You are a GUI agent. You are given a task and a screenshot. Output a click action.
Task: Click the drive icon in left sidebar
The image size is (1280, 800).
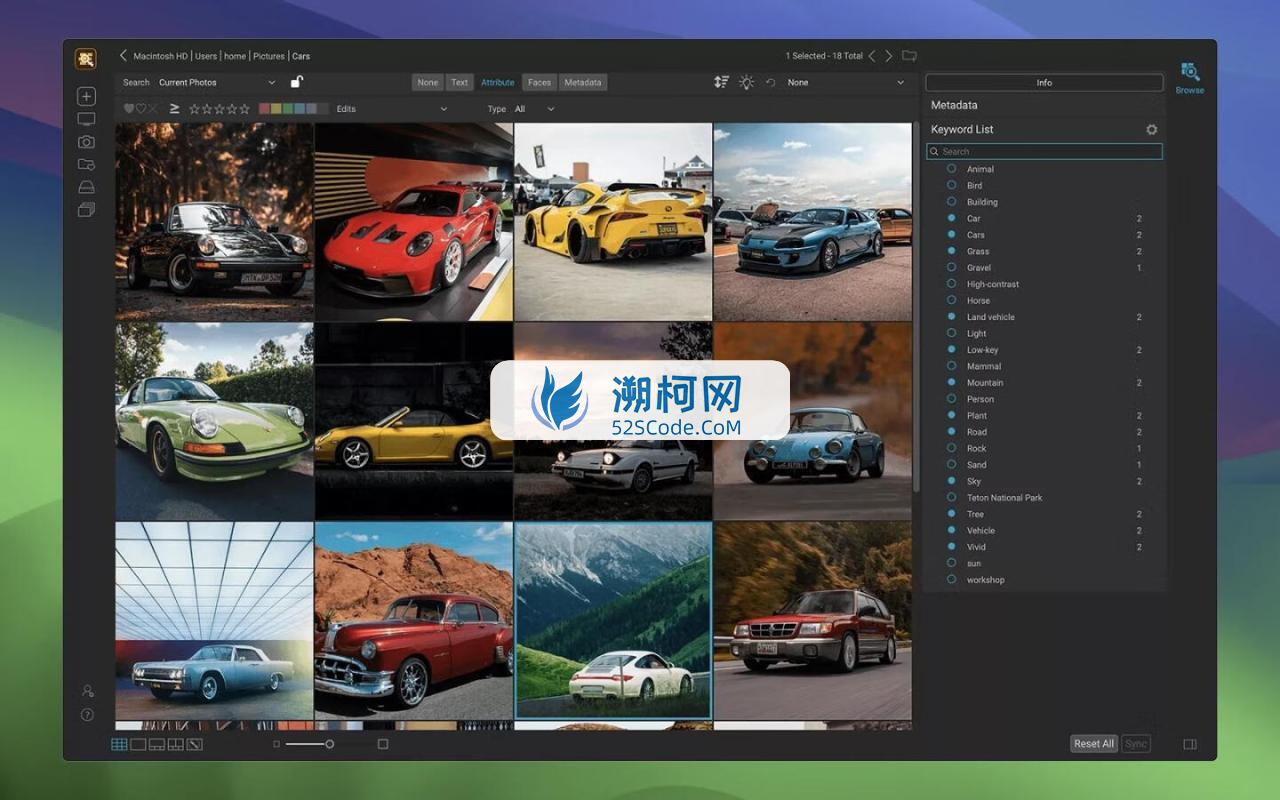[x=86, y=187]
